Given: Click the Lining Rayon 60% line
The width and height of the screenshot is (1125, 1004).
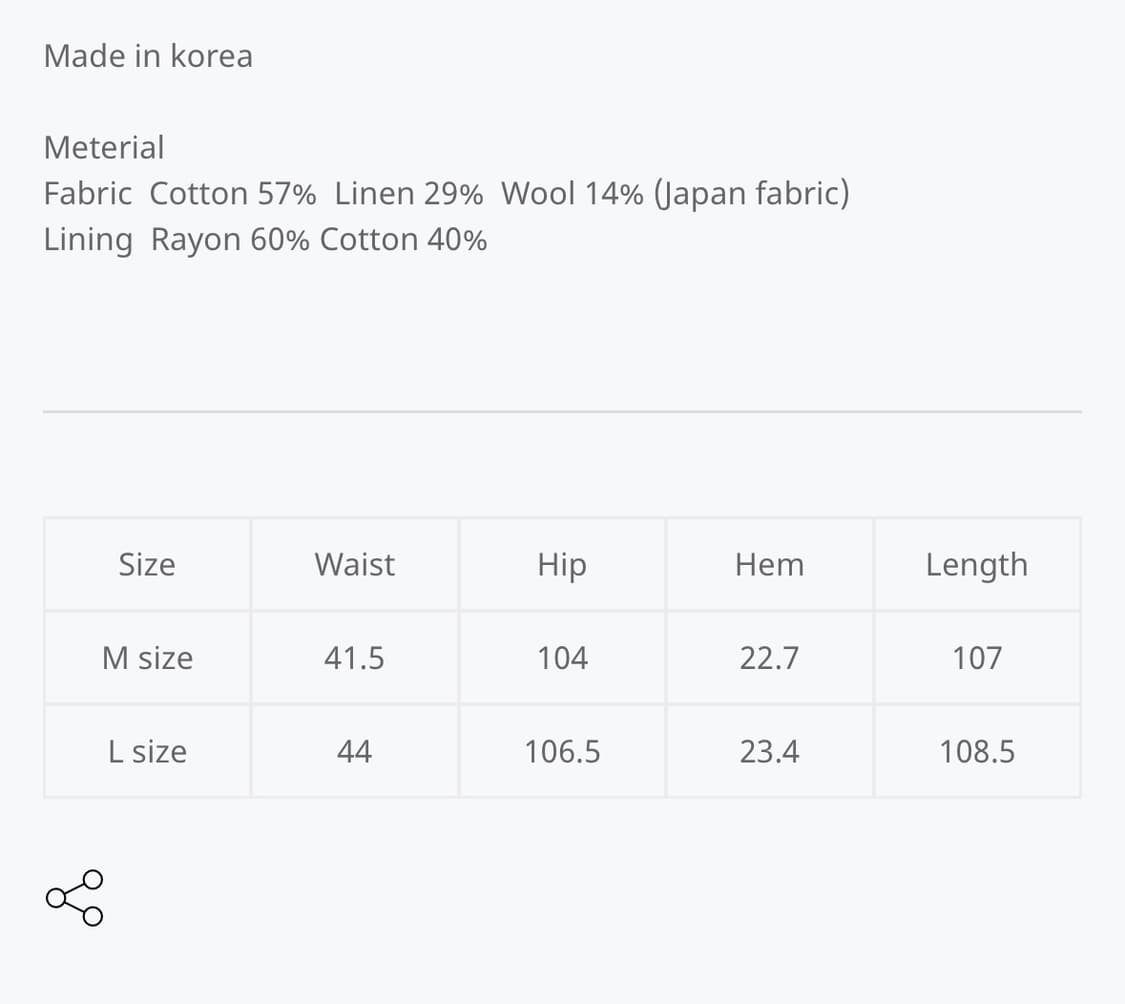Looking at the screenshot, I should 265,240.
